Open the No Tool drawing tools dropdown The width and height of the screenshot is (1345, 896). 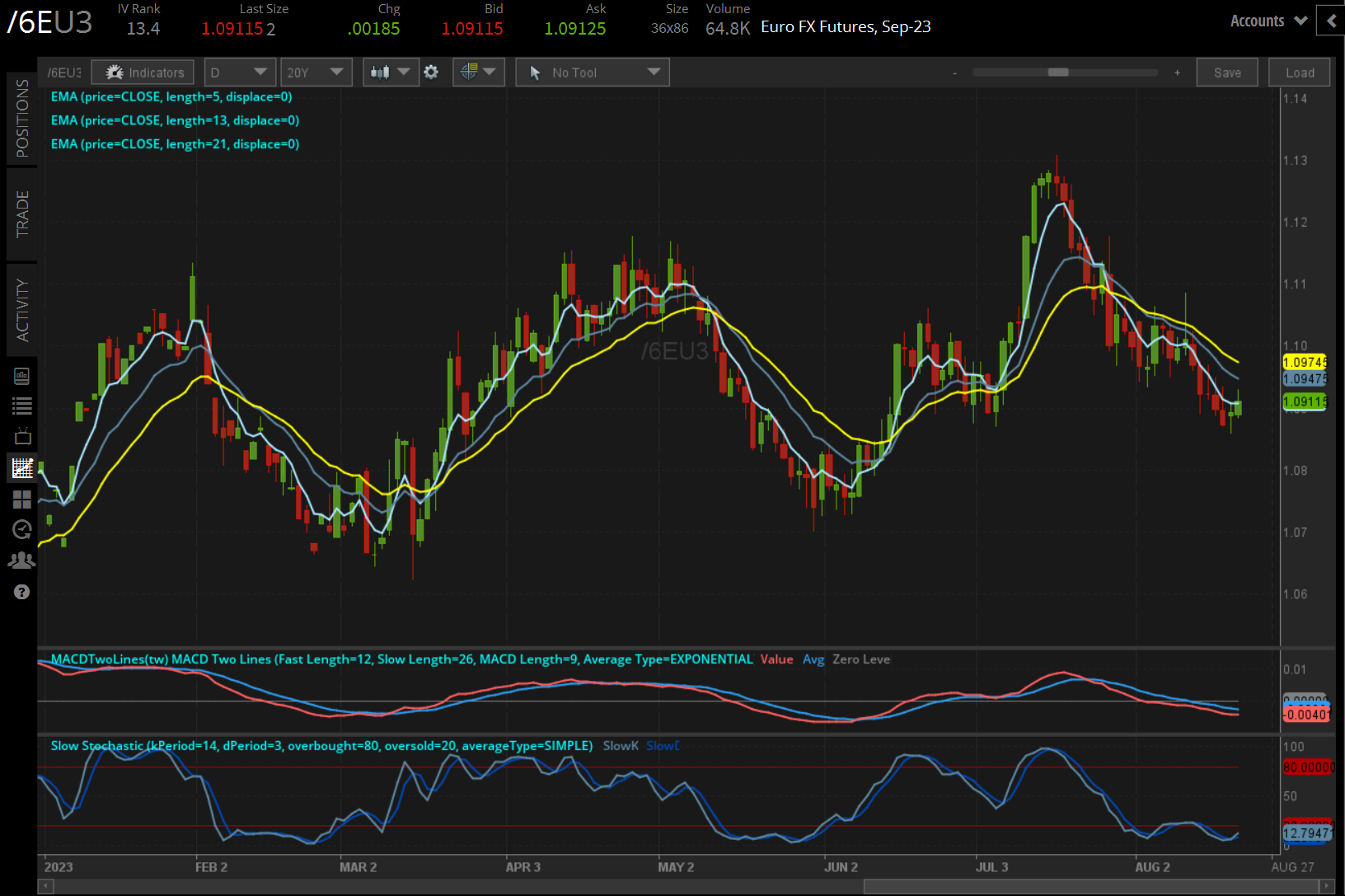point(593,73)
